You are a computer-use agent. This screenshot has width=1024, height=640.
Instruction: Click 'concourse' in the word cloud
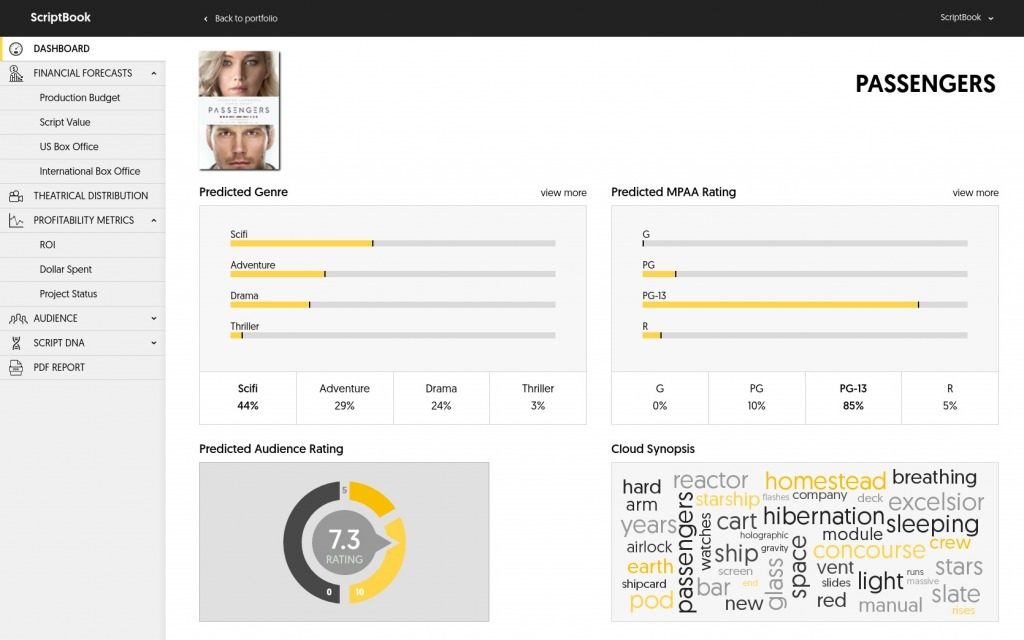(x=869, y=551)
